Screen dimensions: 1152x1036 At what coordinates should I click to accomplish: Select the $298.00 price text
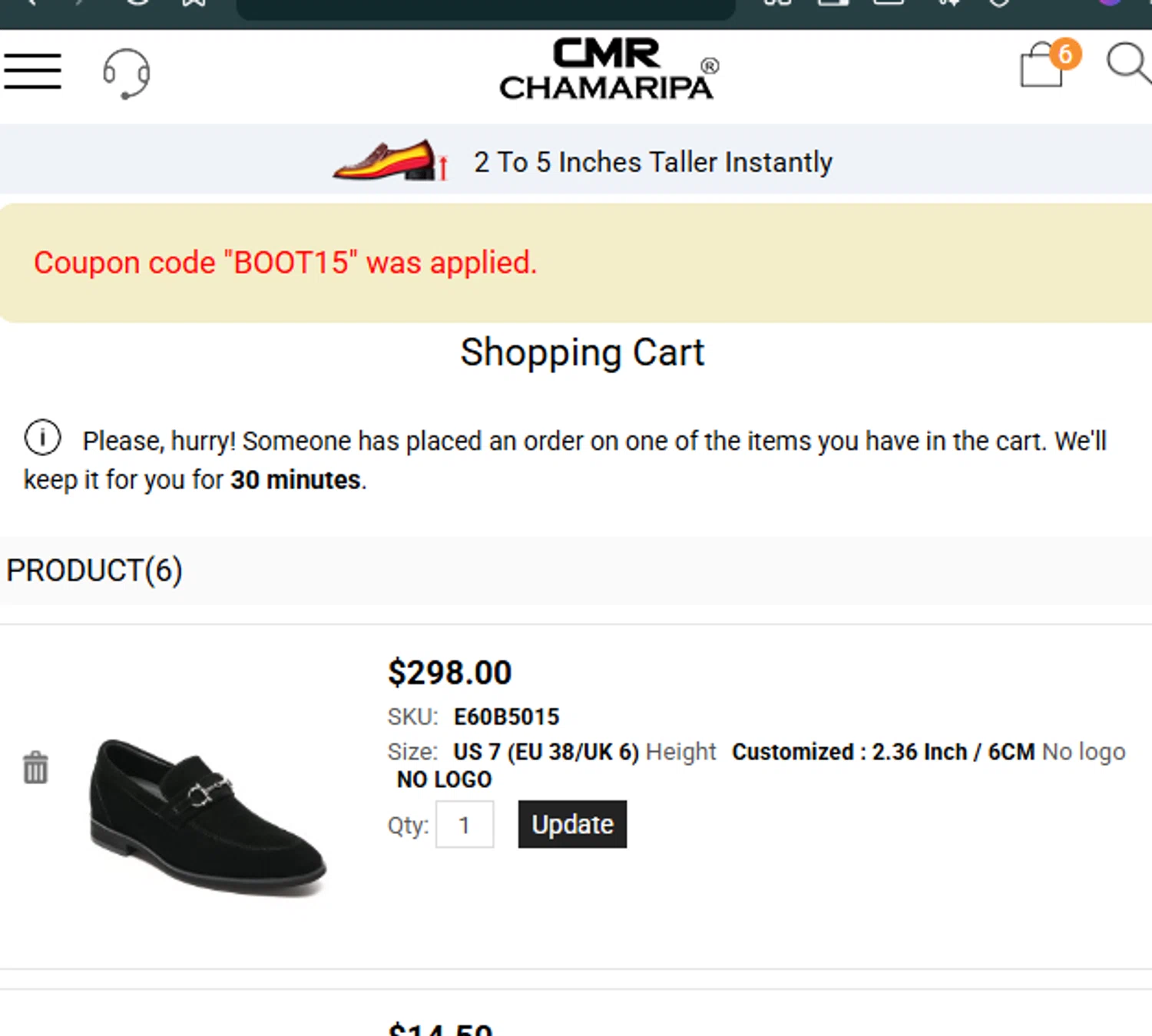pyautogui.click(x=449, y=673)
